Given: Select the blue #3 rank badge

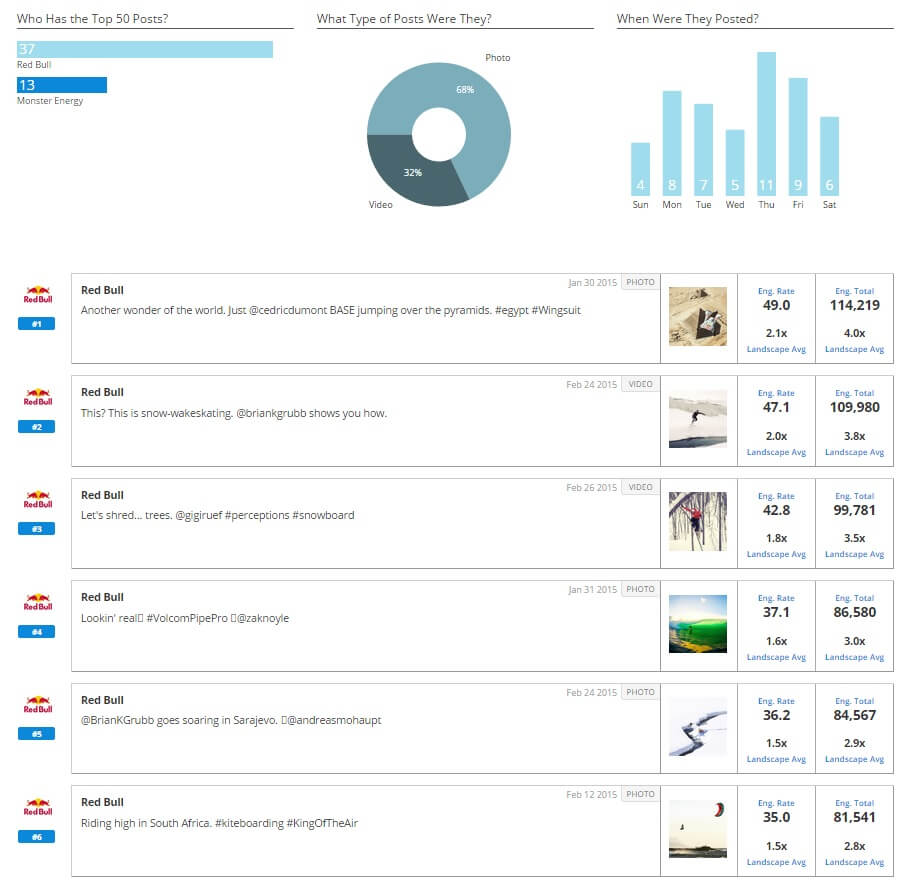Looking at the screenshot, I should click(x=37, y=529).
